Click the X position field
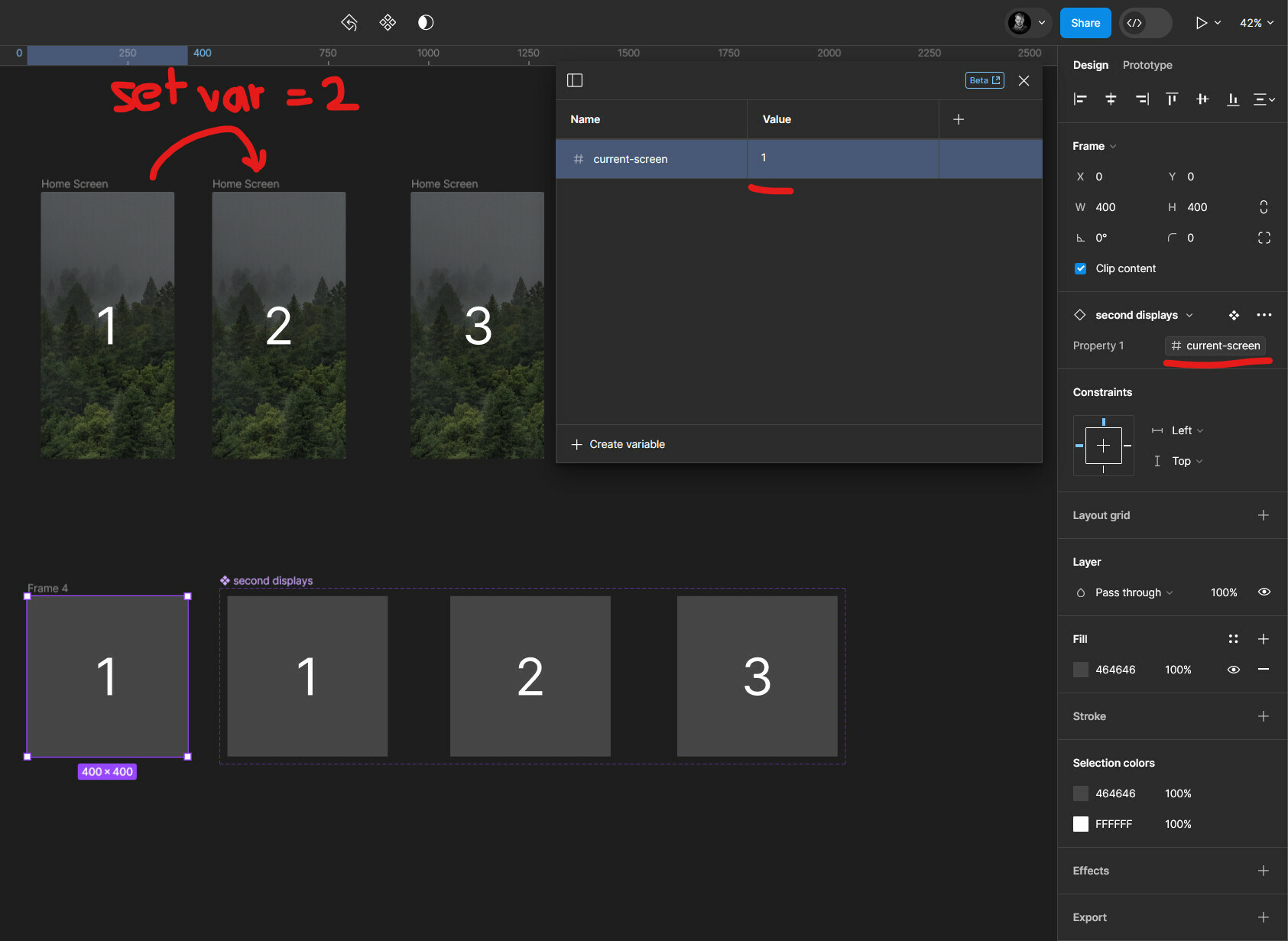 [1111, 177]
